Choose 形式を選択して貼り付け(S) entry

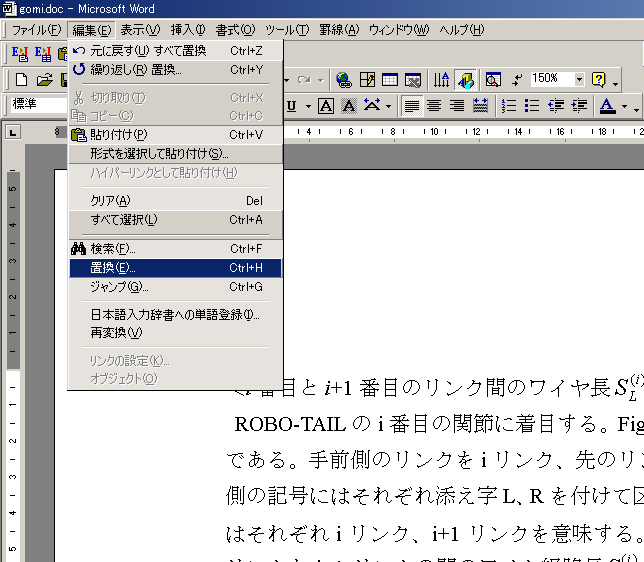[x=176, y=154]
